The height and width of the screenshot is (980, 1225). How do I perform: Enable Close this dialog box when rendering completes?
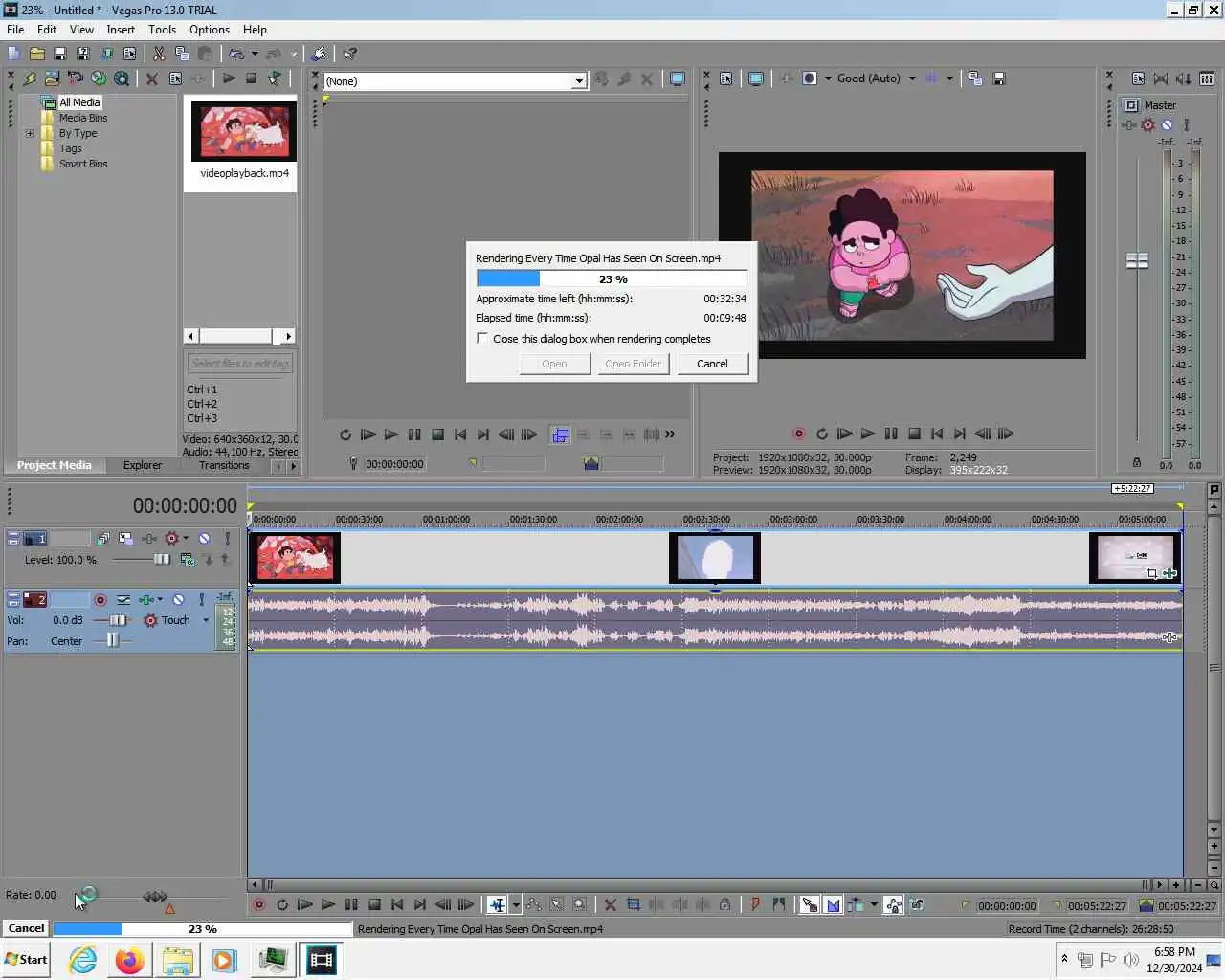(x=482, y=338)
